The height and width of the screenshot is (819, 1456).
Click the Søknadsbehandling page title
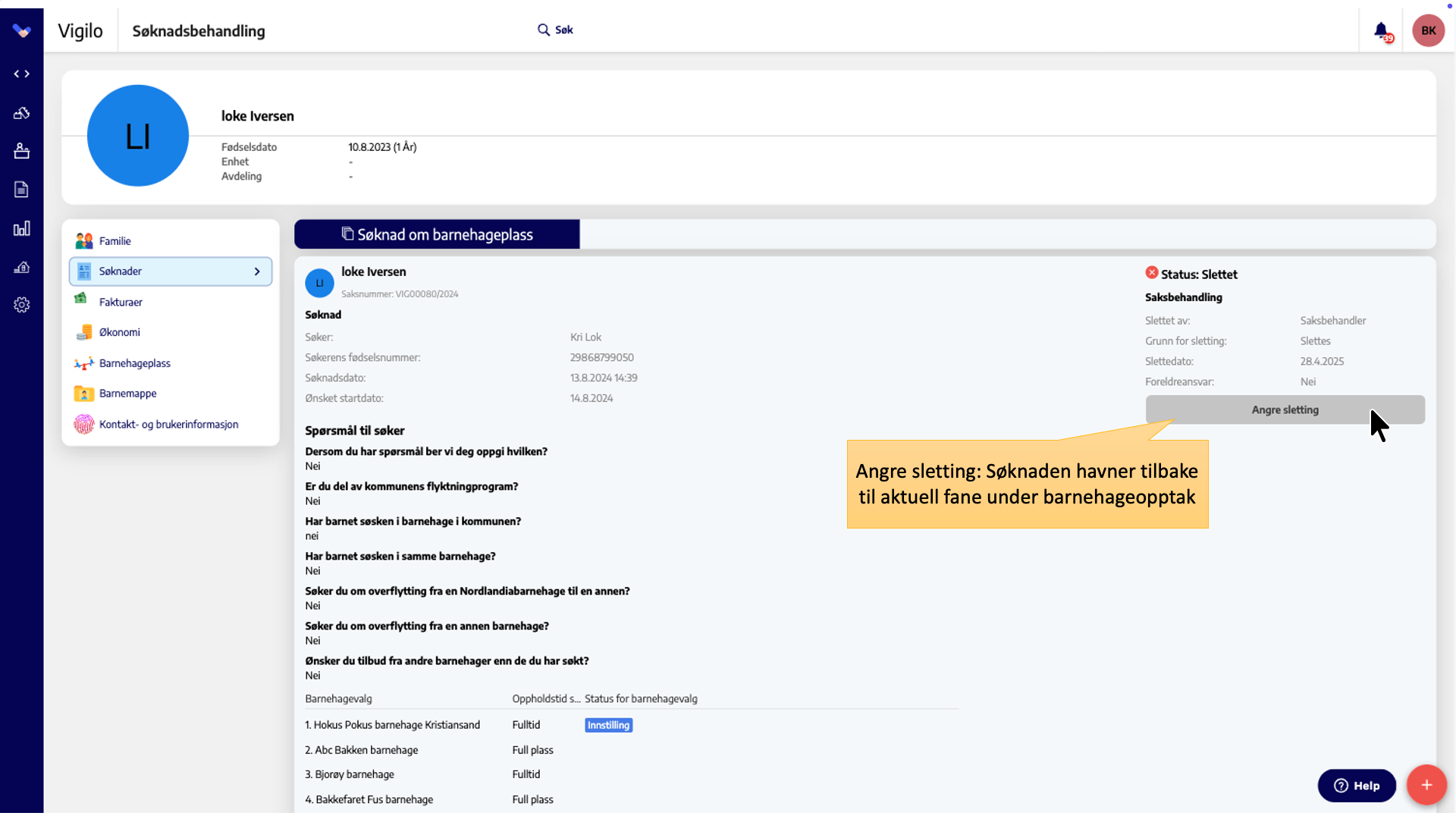click(x=199, y=31)
